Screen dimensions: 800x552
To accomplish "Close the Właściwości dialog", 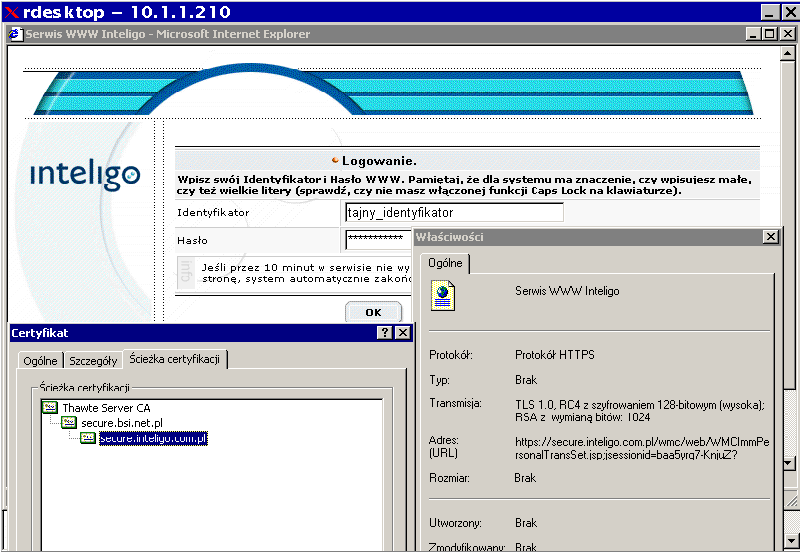I will (770, 237).
